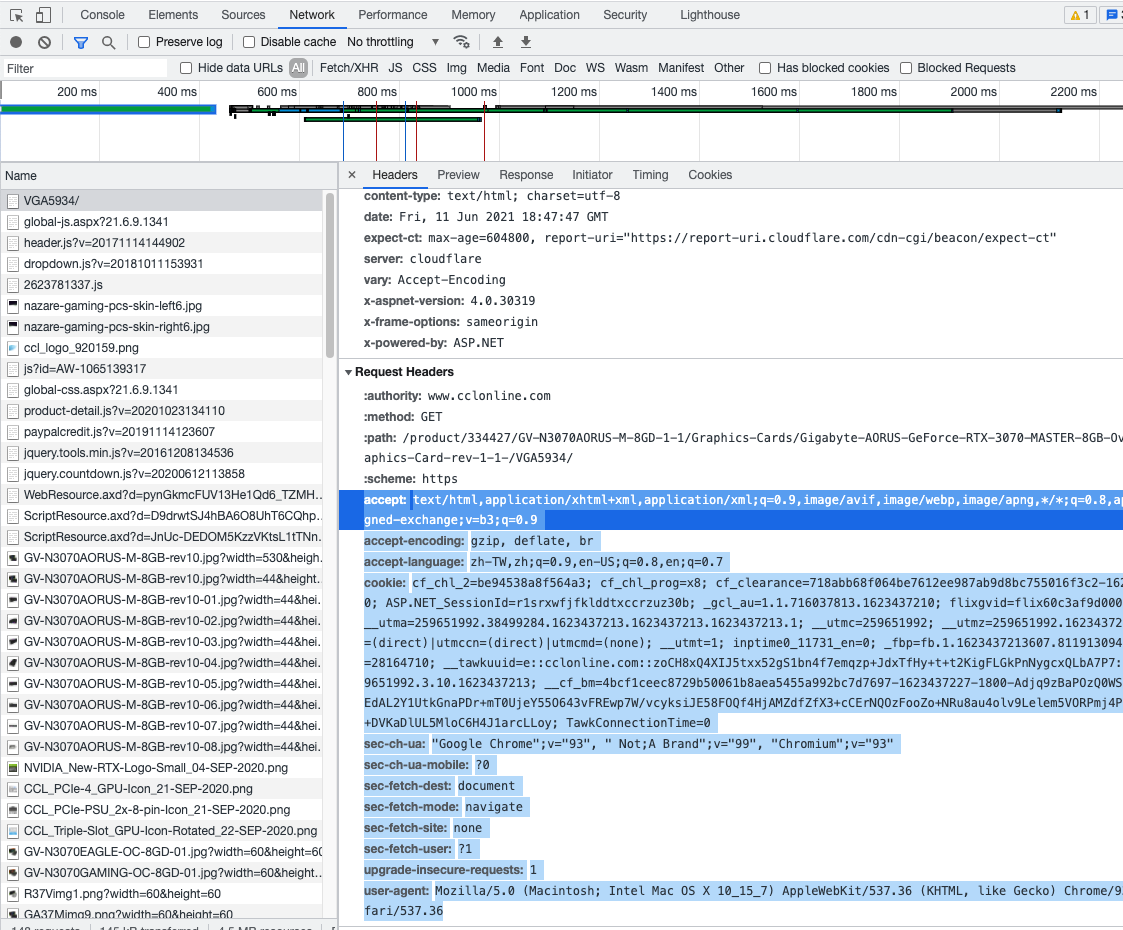Image resolution: width=1123 pixels, height=930 pixels.
Task: Open the warnings counter badge
Action: (1079, 15)
